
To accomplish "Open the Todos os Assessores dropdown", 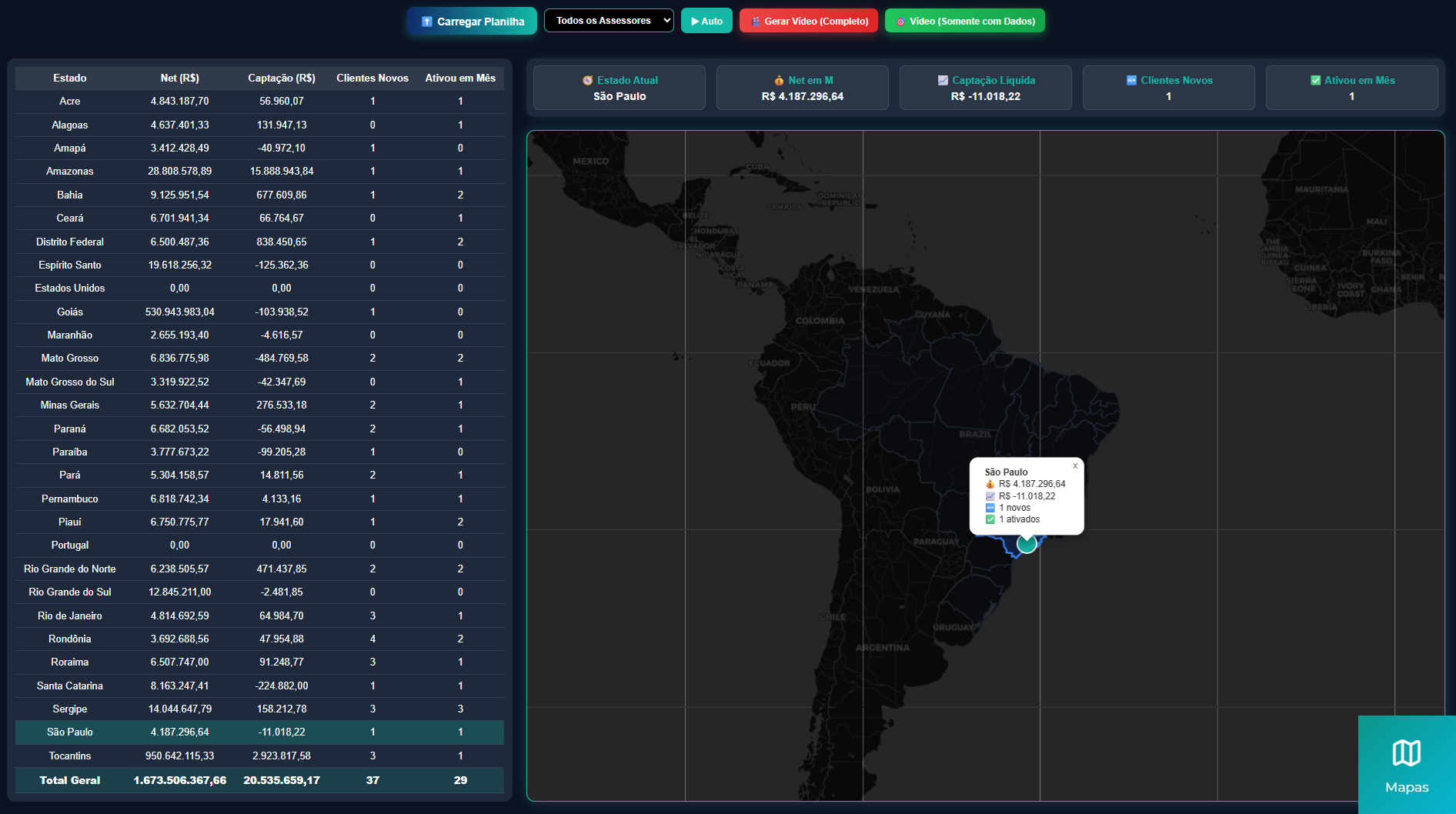I will coord(609,21).
